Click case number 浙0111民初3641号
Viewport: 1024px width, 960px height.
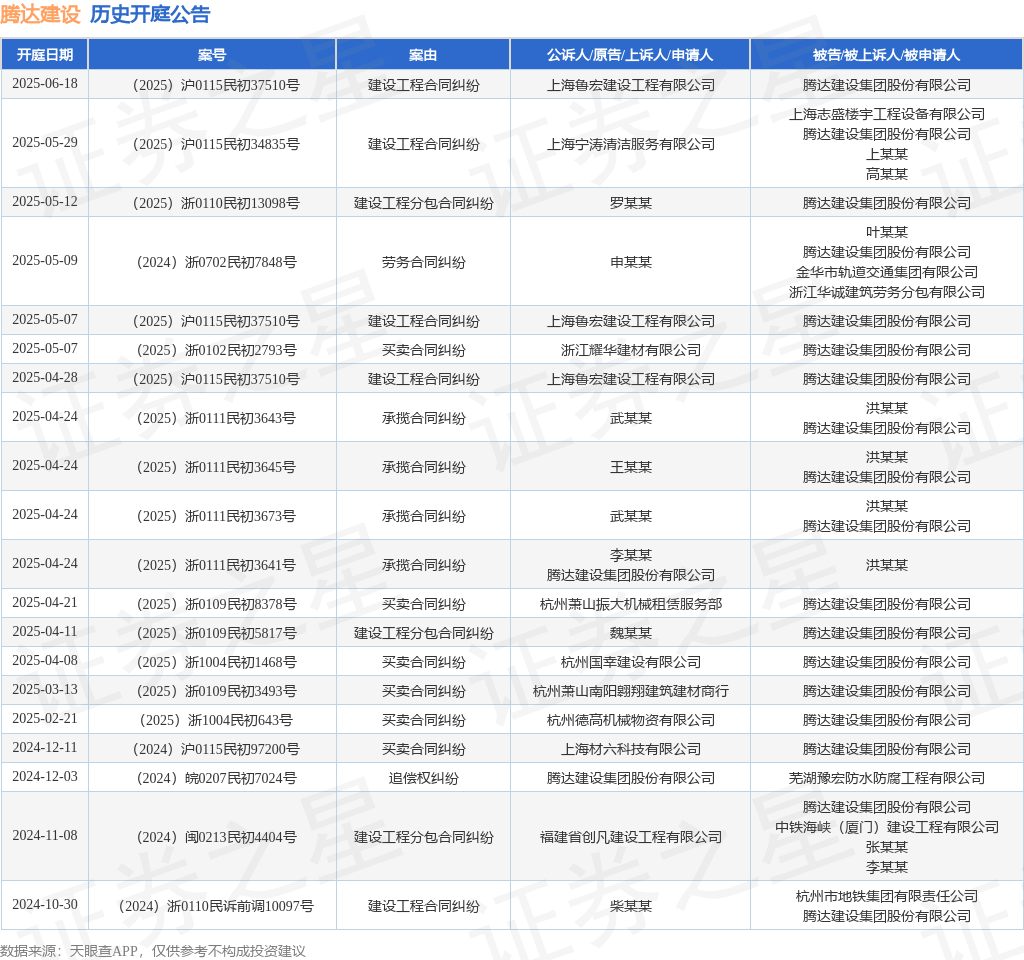click(x=216, y=565)
